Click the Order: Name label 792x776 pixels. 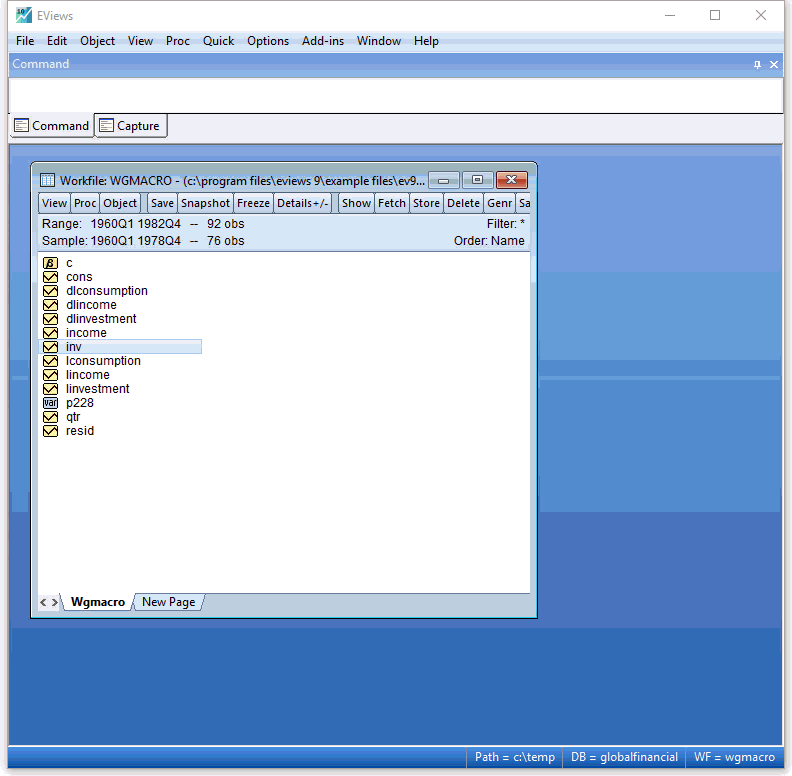489,241
